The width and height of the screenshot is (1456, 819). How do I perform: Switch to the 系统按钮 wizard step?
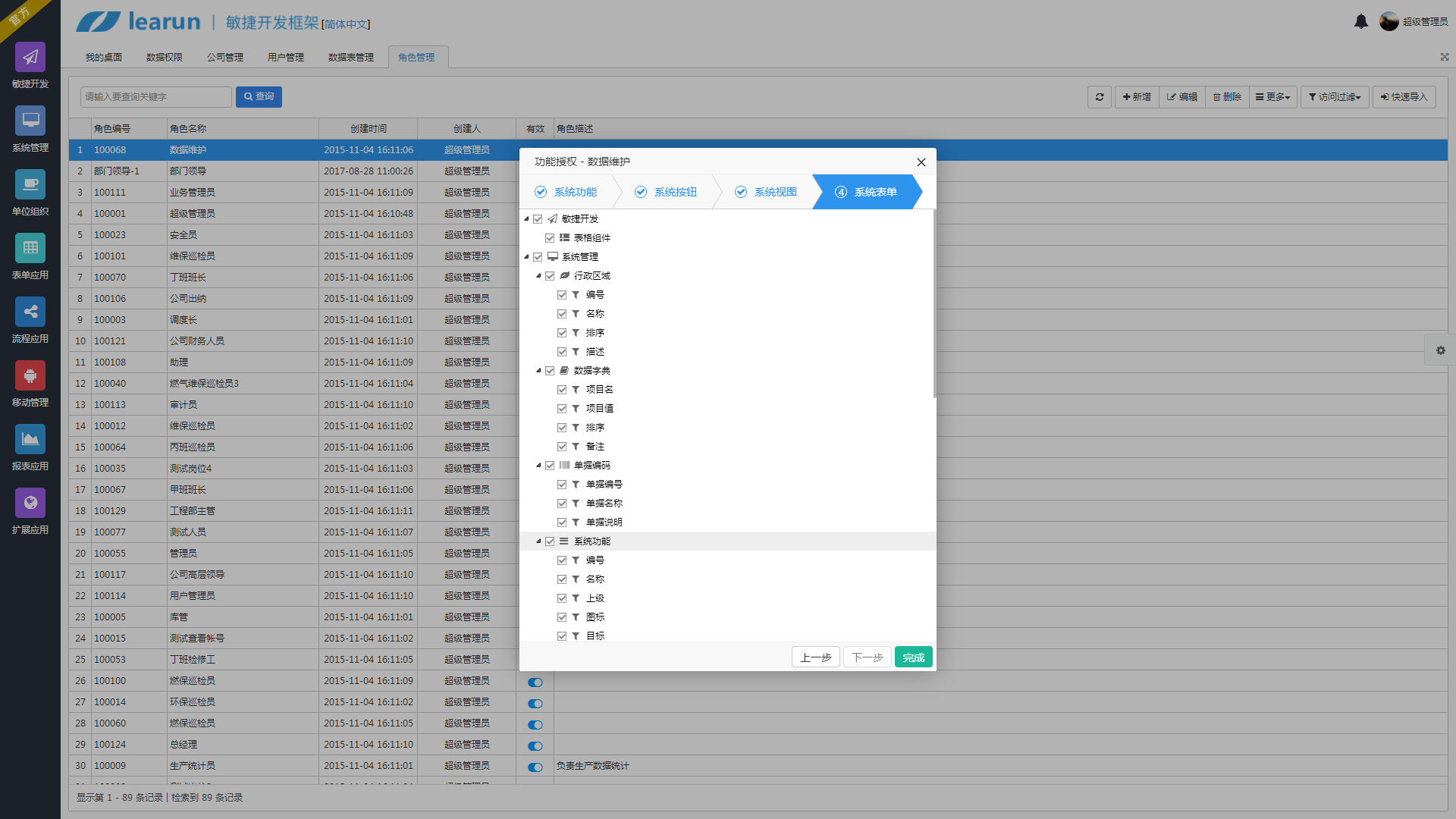tap(666, 193)
